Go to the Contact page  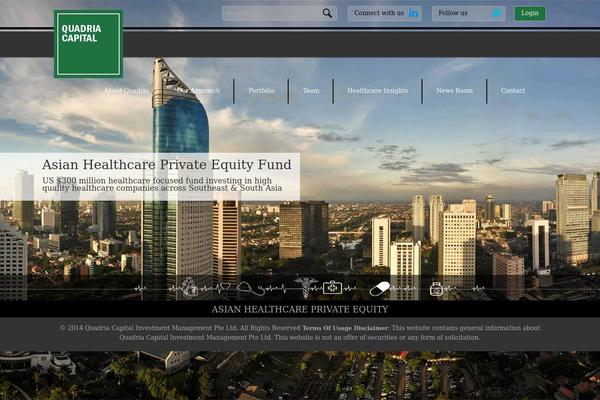(x=513, y=91)
